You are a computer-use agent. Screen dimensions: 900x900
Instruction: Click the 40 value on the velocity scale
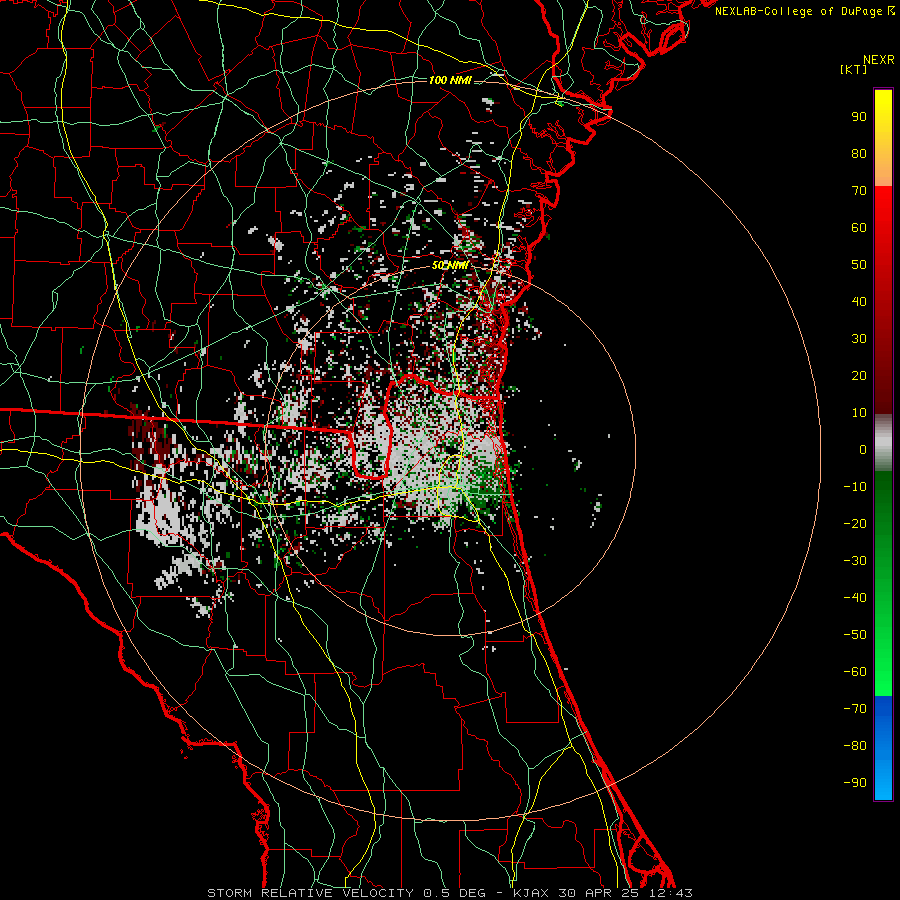[859, 302]
